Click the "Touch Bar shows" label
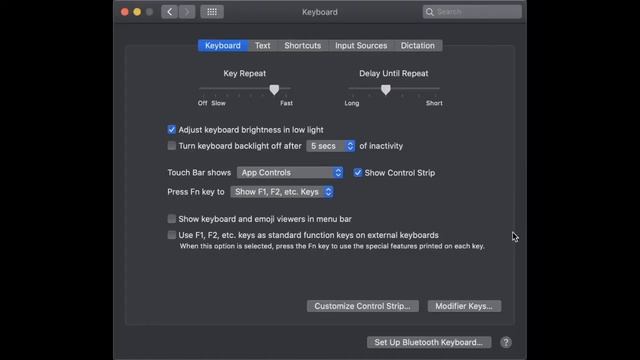The width and height of the screenshot is (640, 360). coord(199,173)
